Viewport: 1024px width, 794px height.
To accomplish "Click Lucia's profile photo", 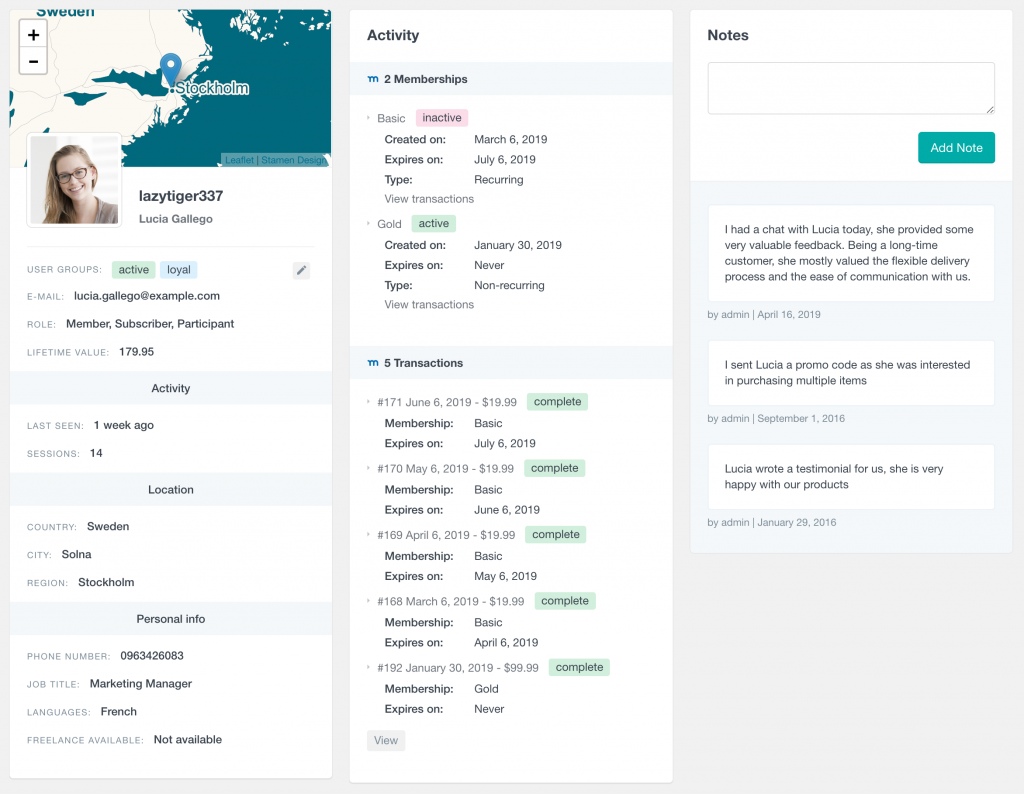I will [x=74, y=179].
